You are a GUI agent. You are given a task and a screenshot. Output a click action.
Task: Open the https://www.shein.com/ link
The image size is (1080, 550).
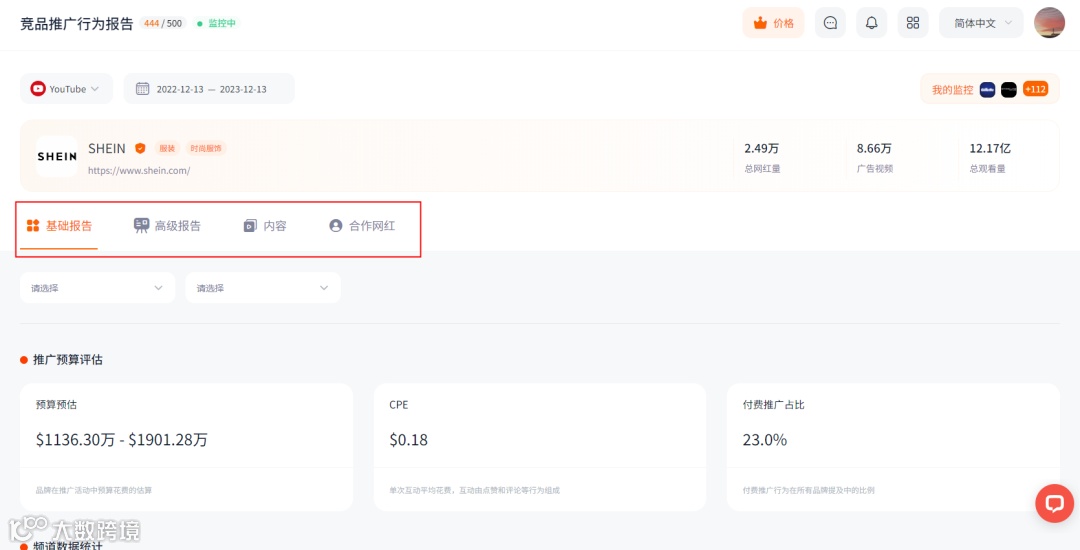[x=139, y=170]
